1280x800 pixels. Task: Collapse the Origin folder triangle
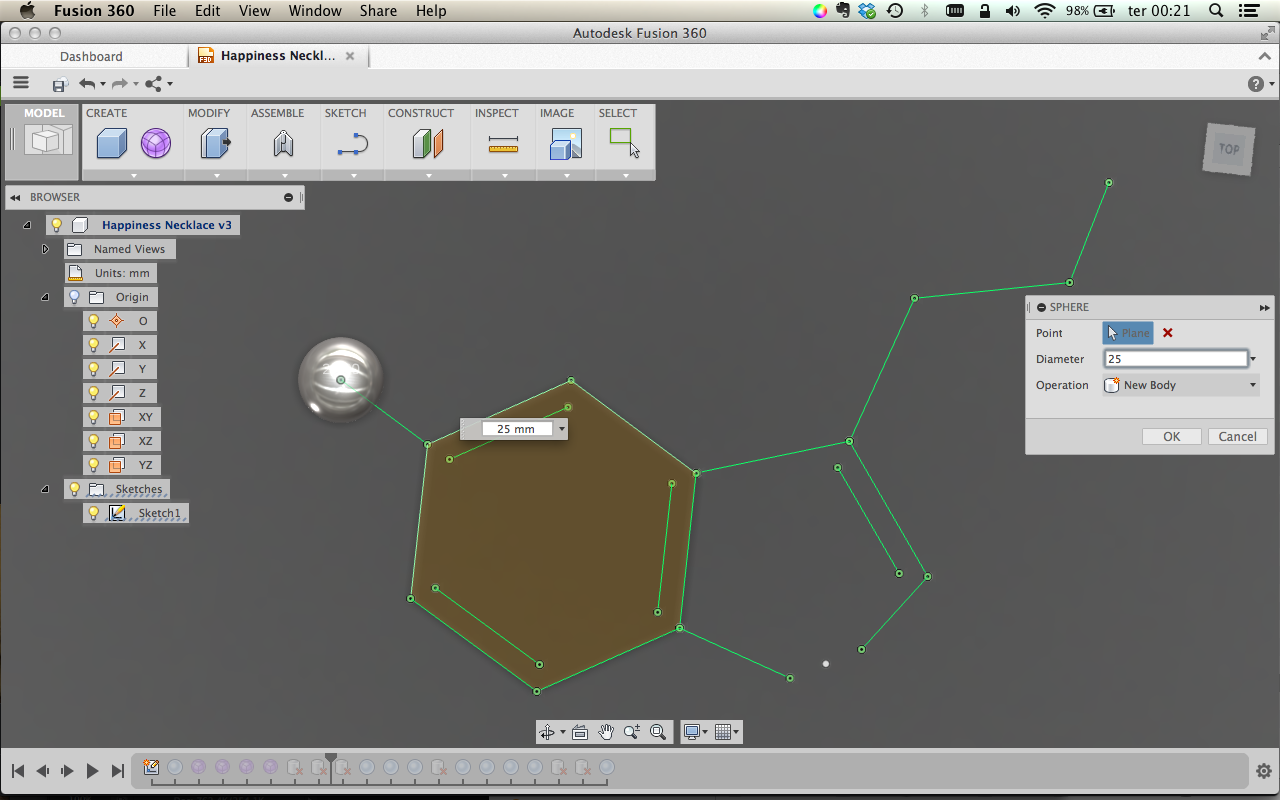point(44,297)
